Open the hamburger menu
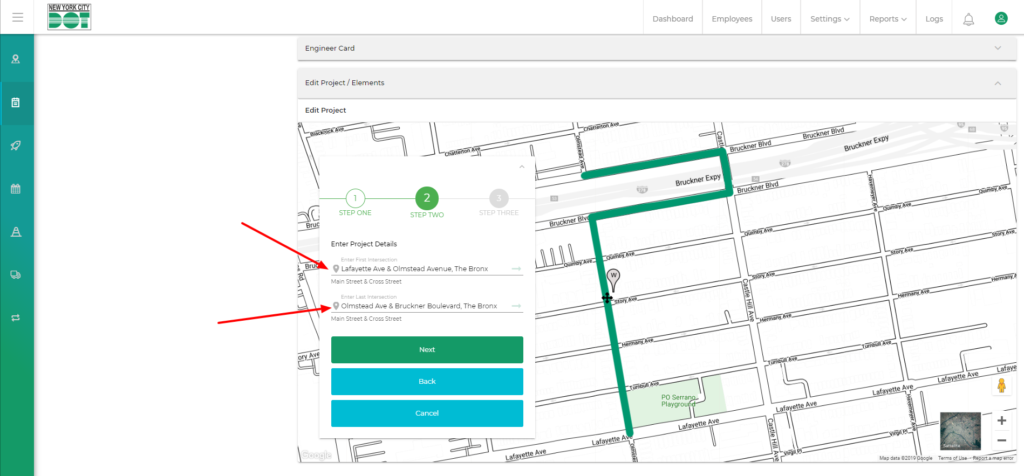 (17, 17)
